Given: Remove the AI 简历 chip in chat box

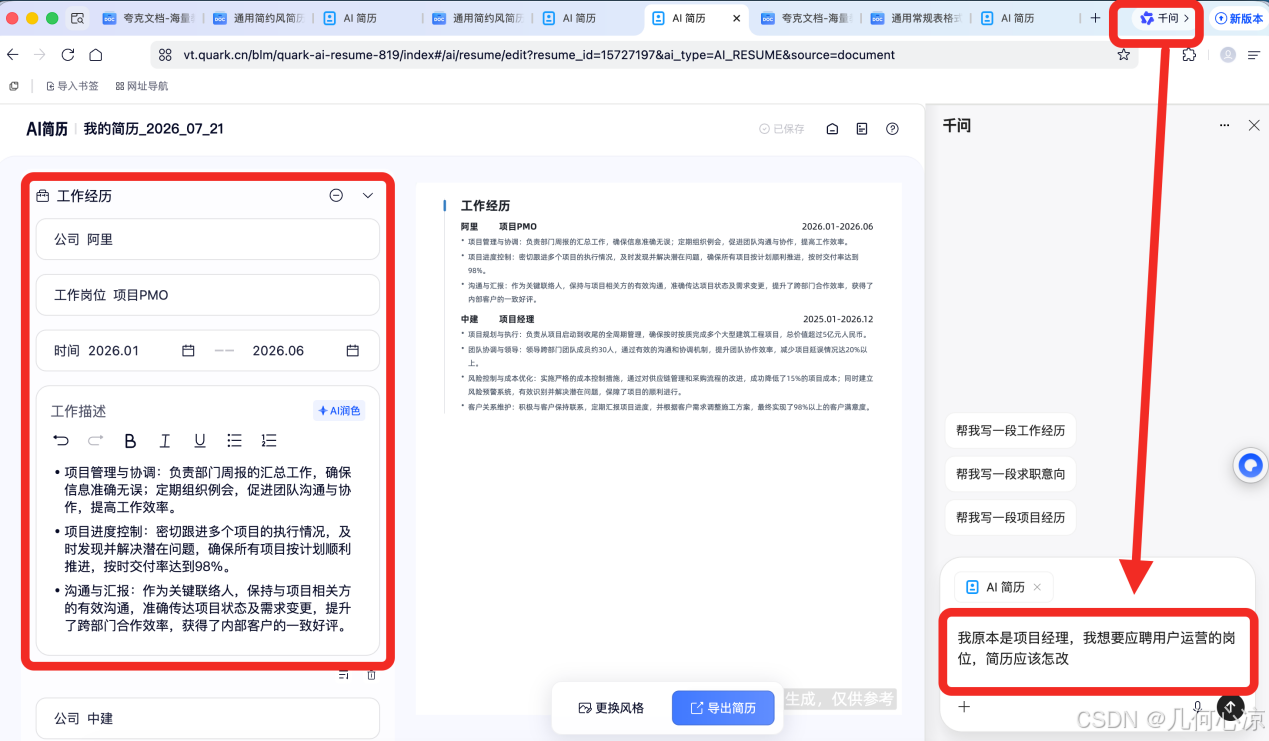Looking at the screenshot, I should 1037,587.
